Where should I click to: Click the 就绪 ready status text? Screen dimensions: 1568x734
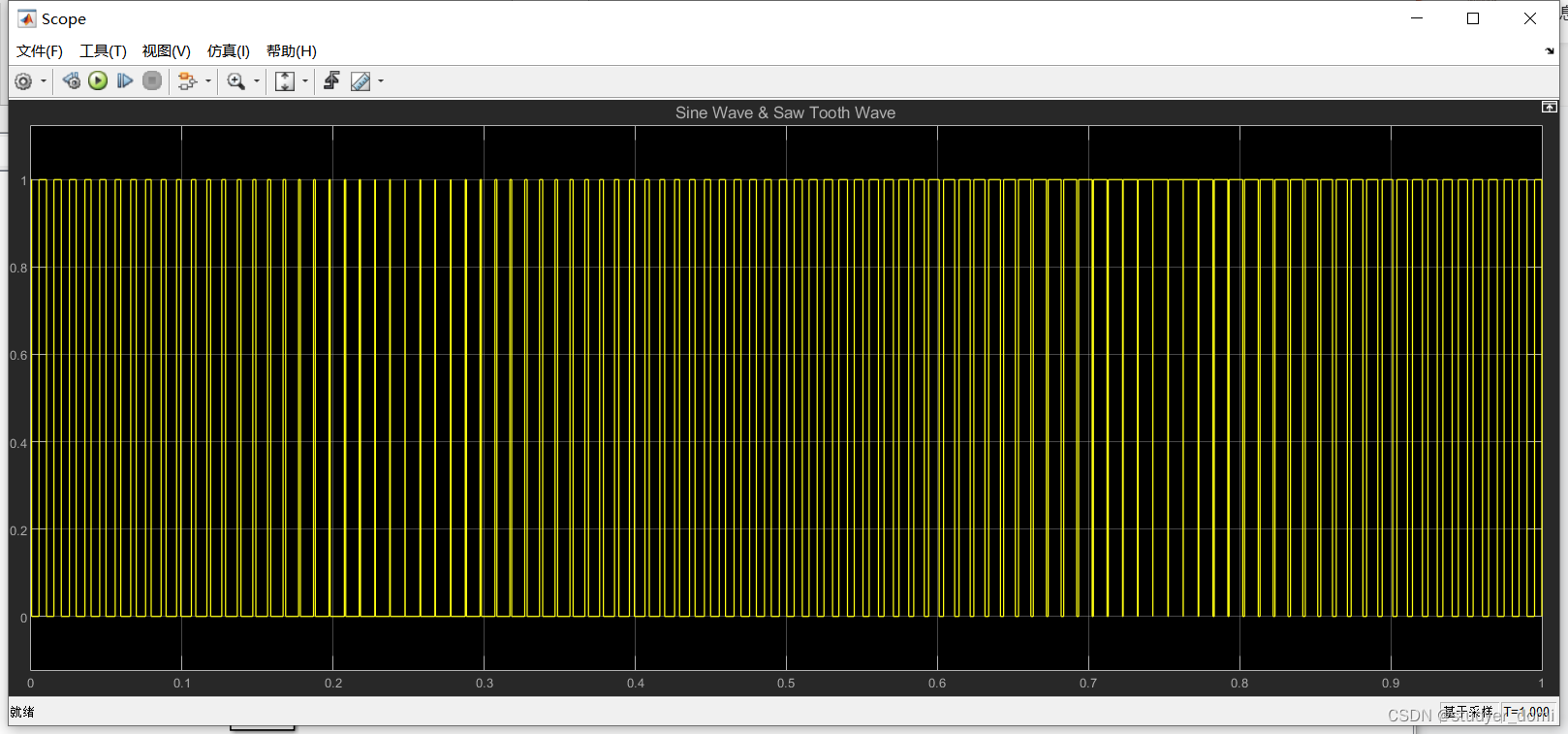(22, 712)
